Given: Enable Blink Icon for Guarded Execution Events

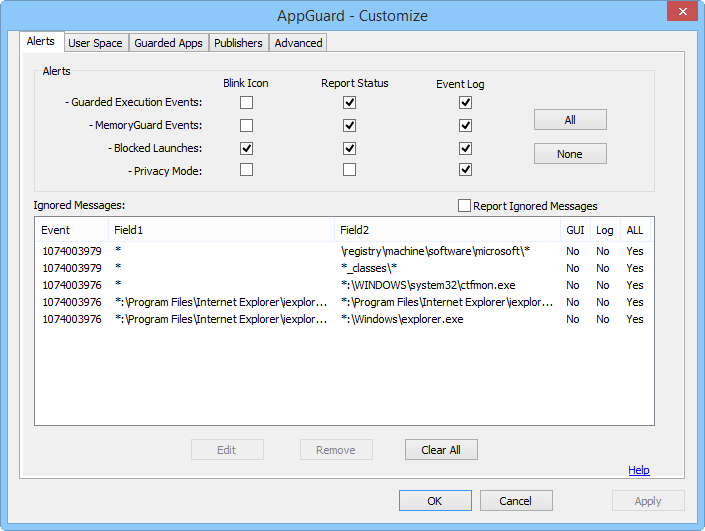Looking at the screenshot, I should 246,102.
